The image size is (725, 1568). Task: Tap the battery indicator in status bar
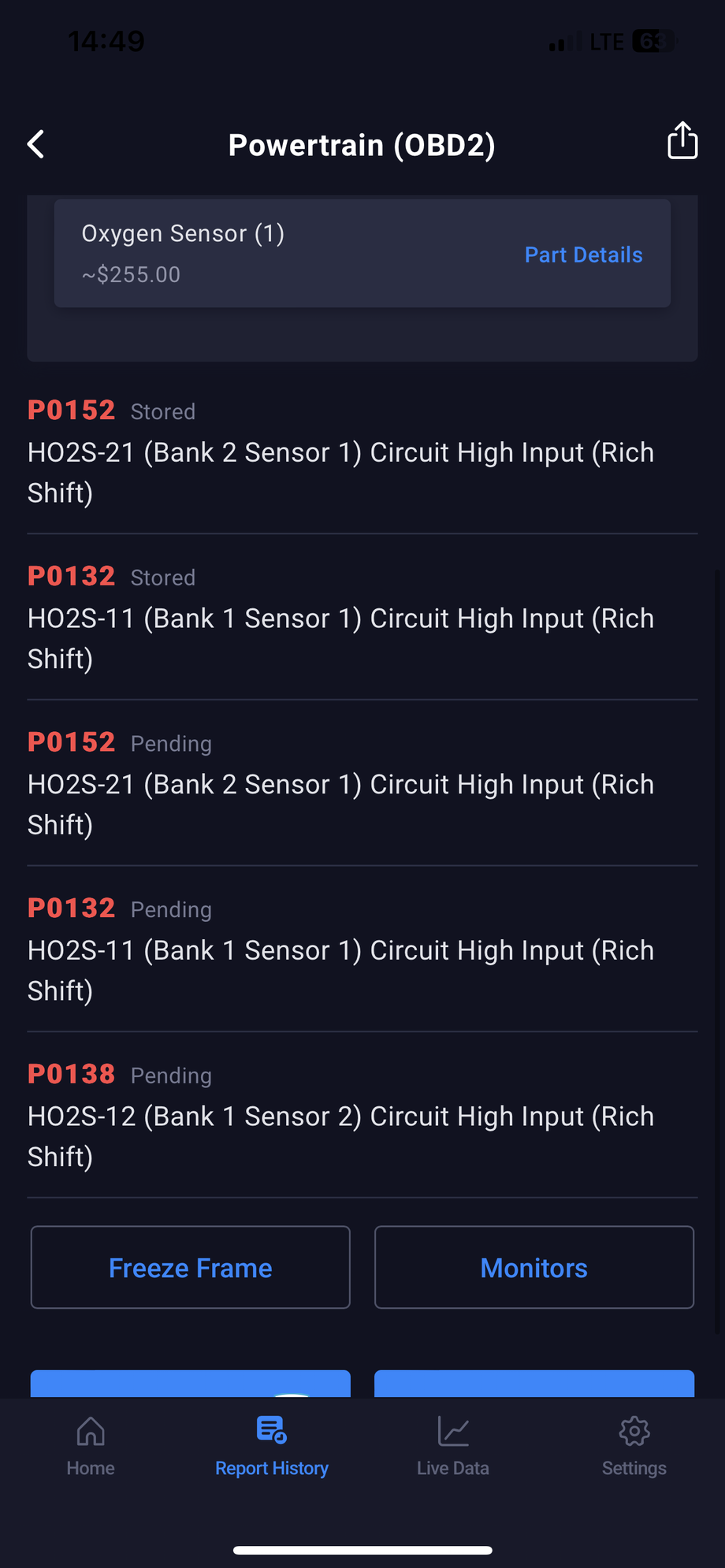coord(653,41)
